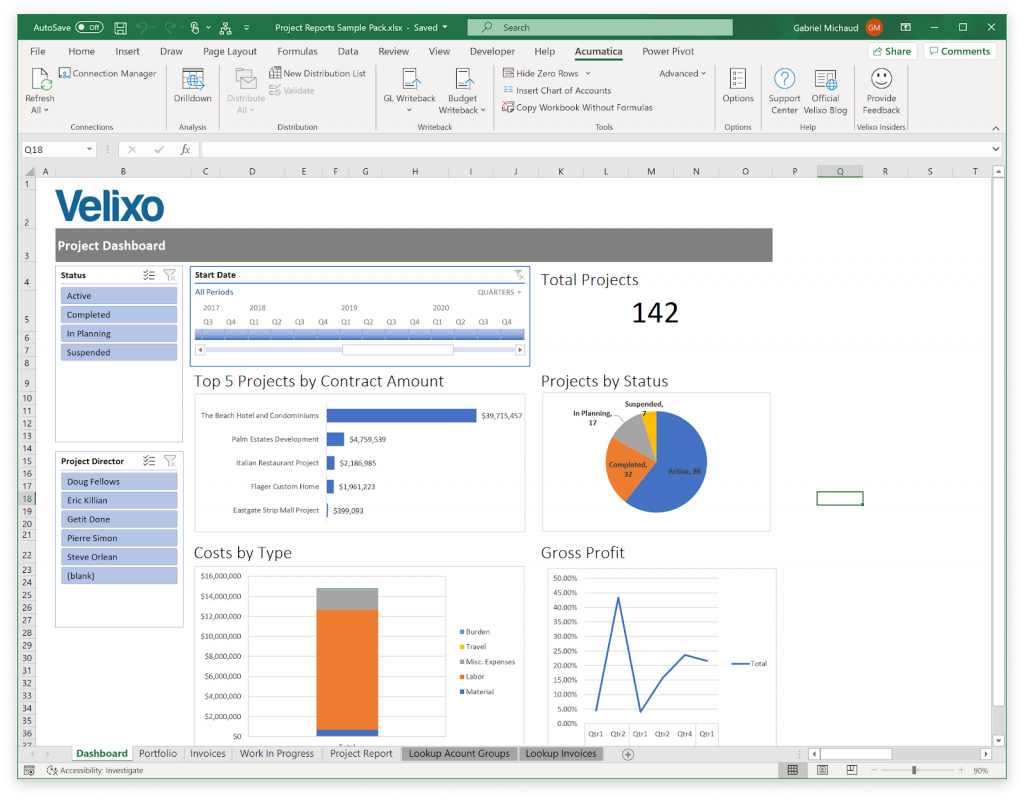Click the GL Writeback icon

[x=410, y=79]
